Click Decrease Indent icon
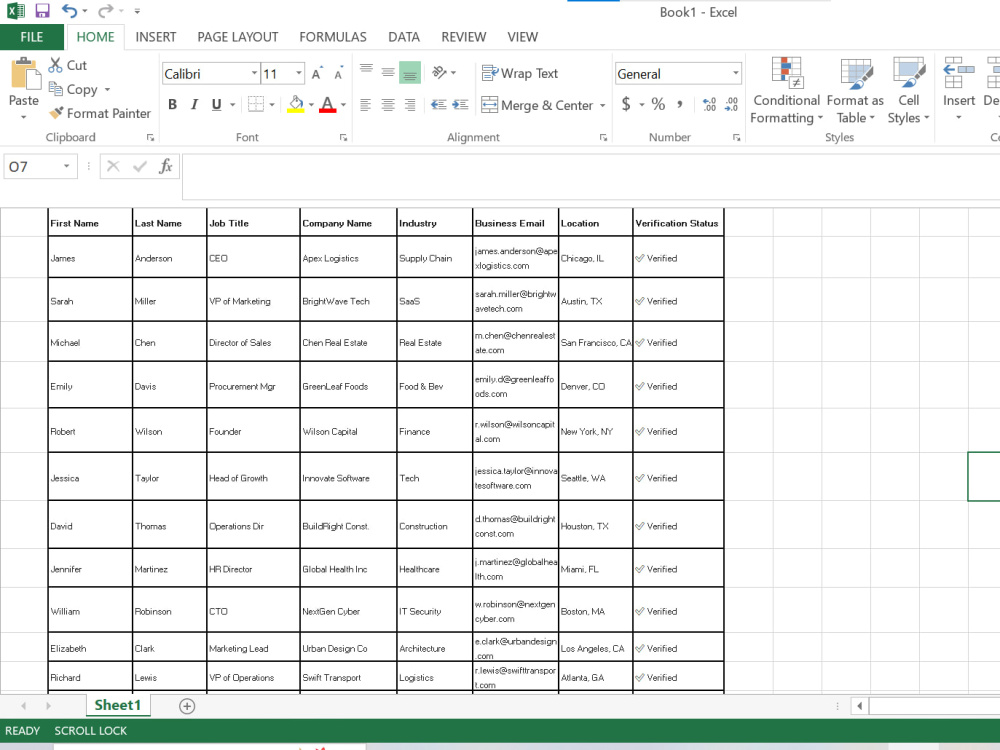 [438, 105]
